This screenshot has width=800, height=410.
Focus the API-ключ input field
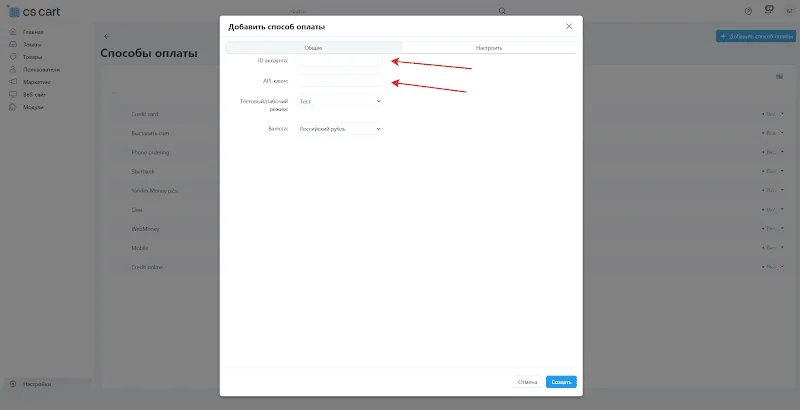click(x=339, y=81)
